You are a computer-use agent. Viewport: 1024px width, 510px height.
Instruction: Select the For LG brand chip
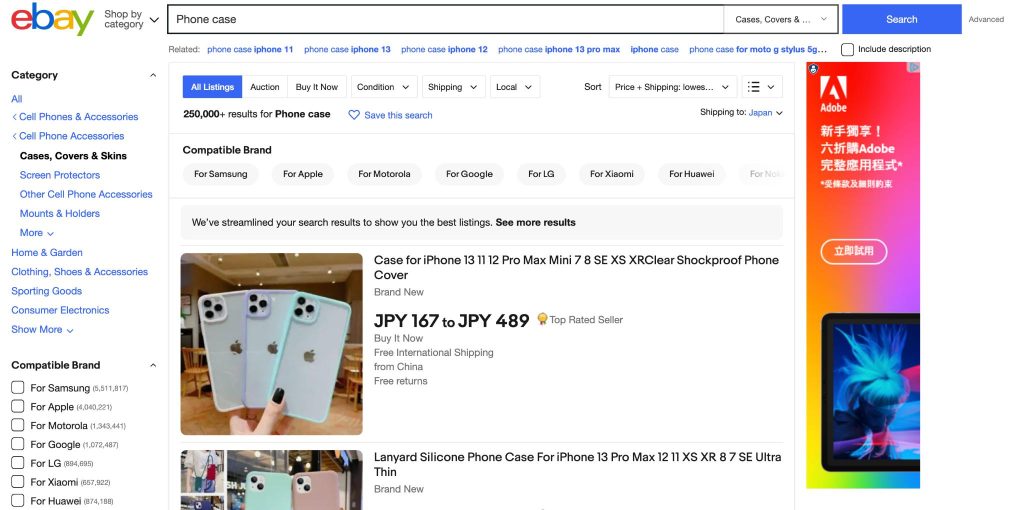click(x=541, y=174)
